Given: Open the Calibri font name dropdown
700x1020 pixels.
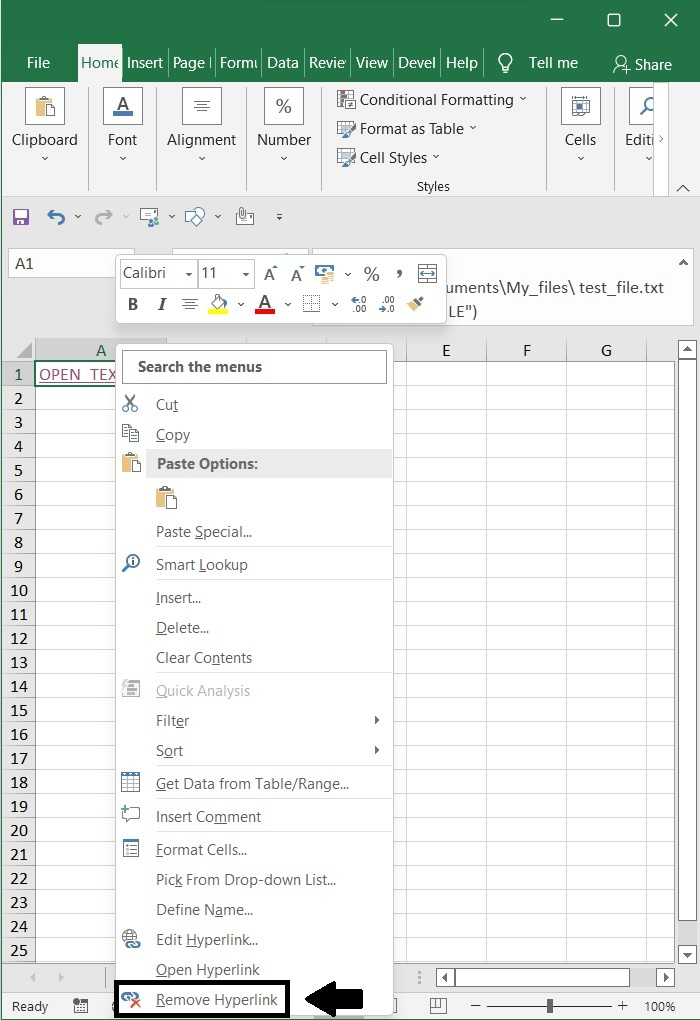Looking at the screenshot, I should 189,275.
